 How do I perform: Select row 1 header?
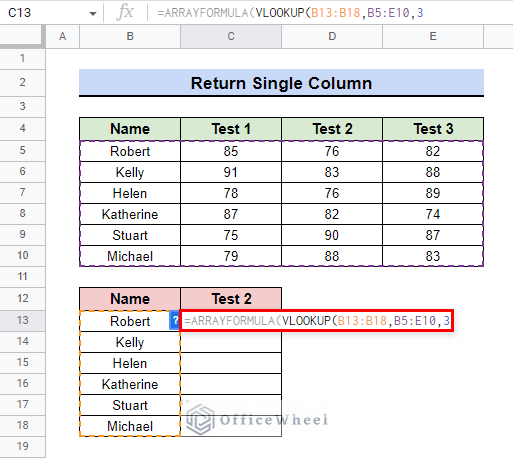pos(22,59)
